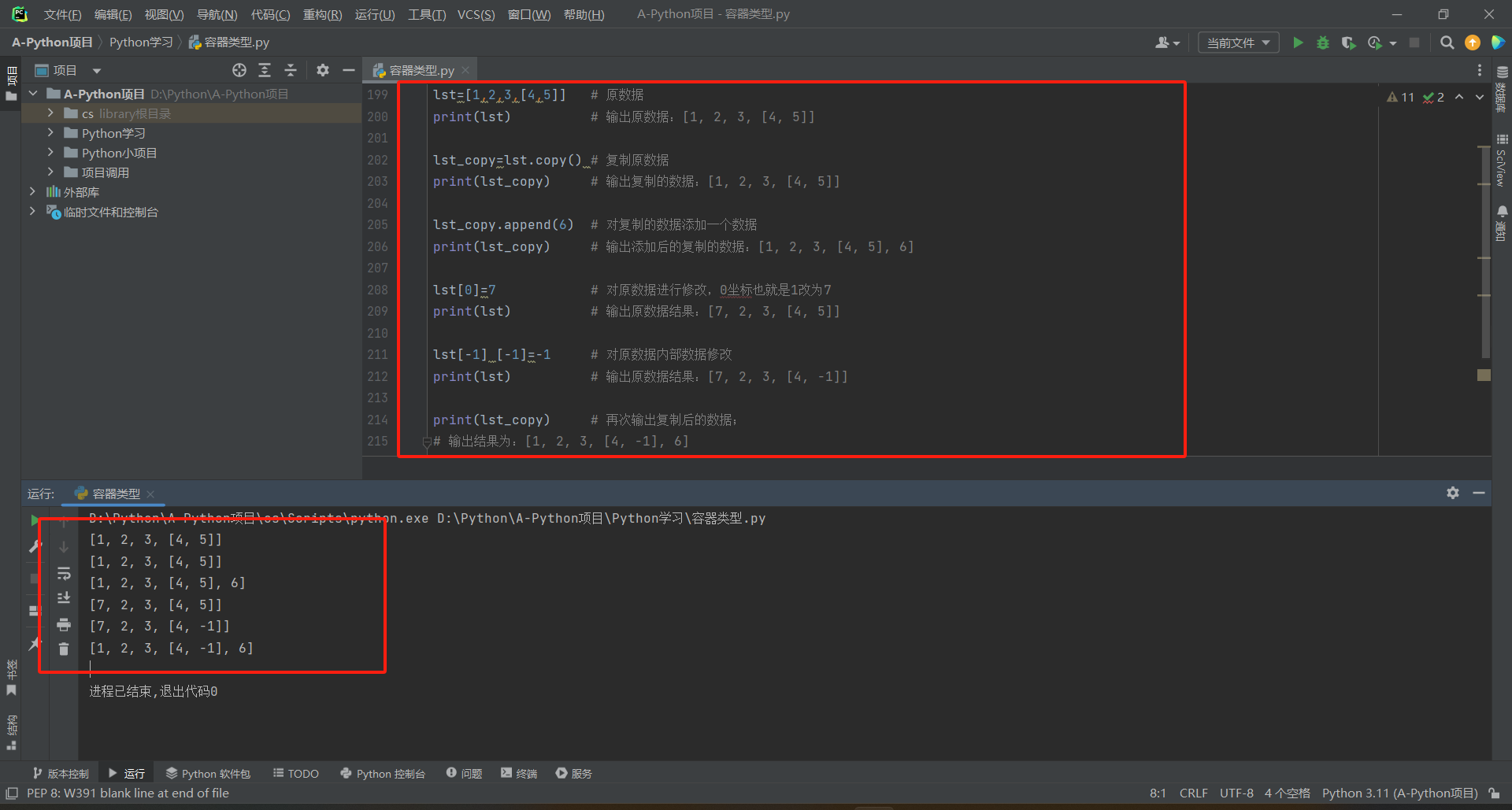The height and width of the screenshot is (810, 1512).
Task: Toggle read-only lock icon in status bar
Action: [1494, 793]
